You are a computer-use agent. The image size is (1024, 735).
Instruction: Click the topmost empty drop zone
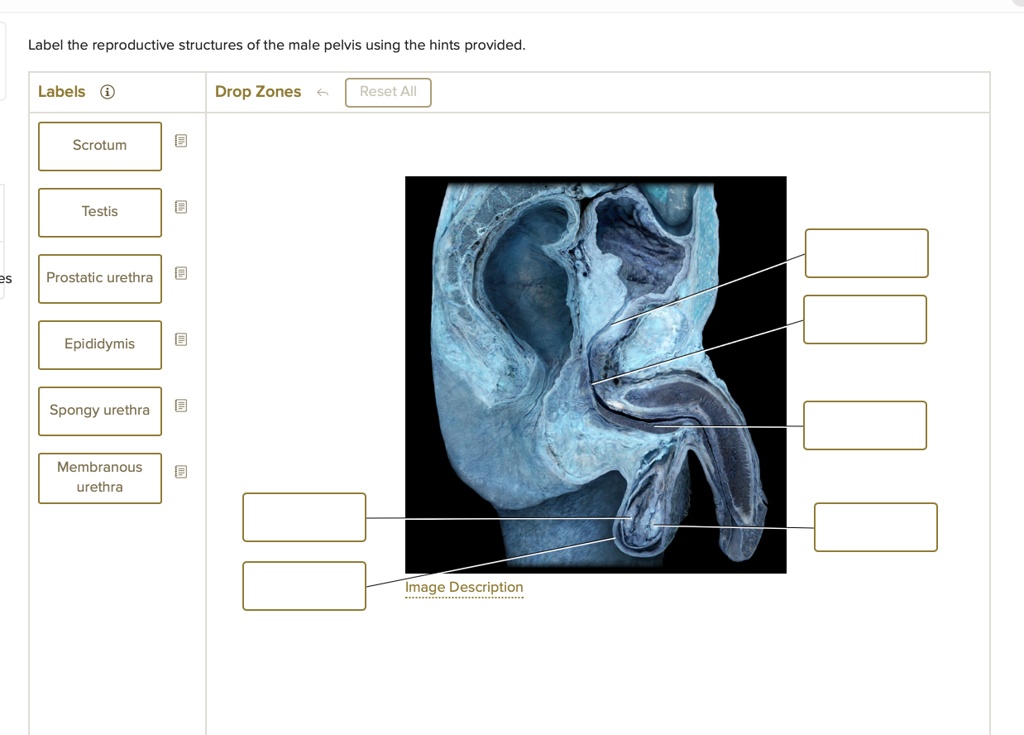[866, 253]
